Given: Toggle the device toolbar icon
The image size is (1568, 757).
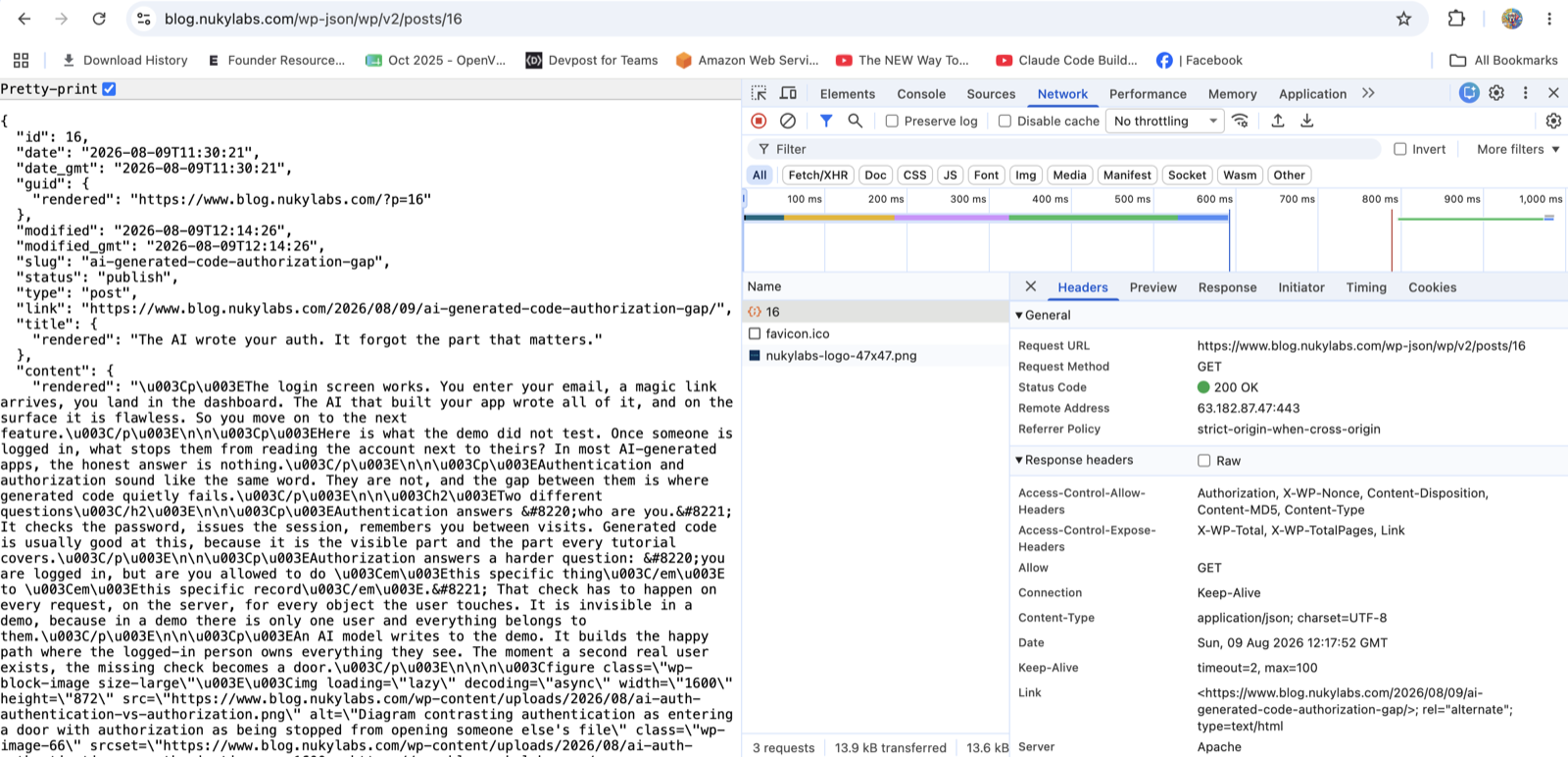Looking at the screenshot, I should click(x=788, y=93).
